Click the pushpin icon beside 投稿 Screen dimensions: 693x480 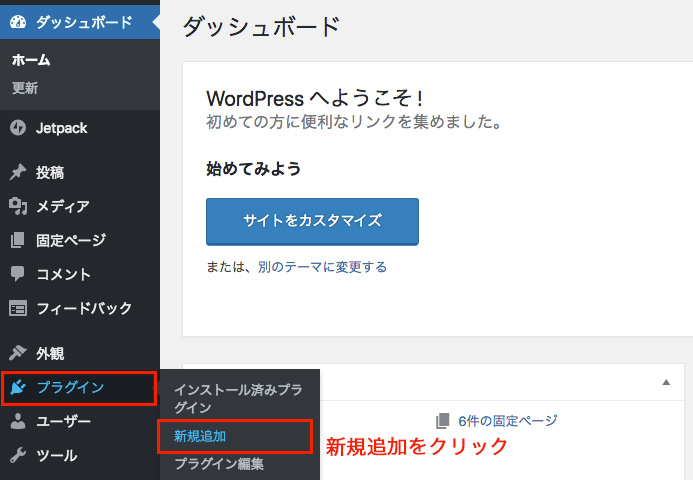click(x=18, y=172)
